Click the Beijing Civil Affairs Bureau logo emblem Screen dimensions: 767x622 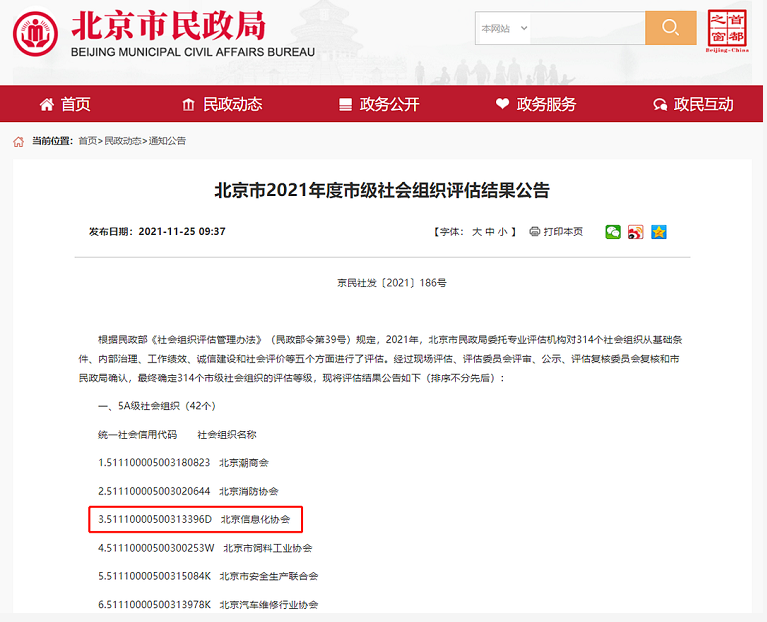(x=35, y=34)
